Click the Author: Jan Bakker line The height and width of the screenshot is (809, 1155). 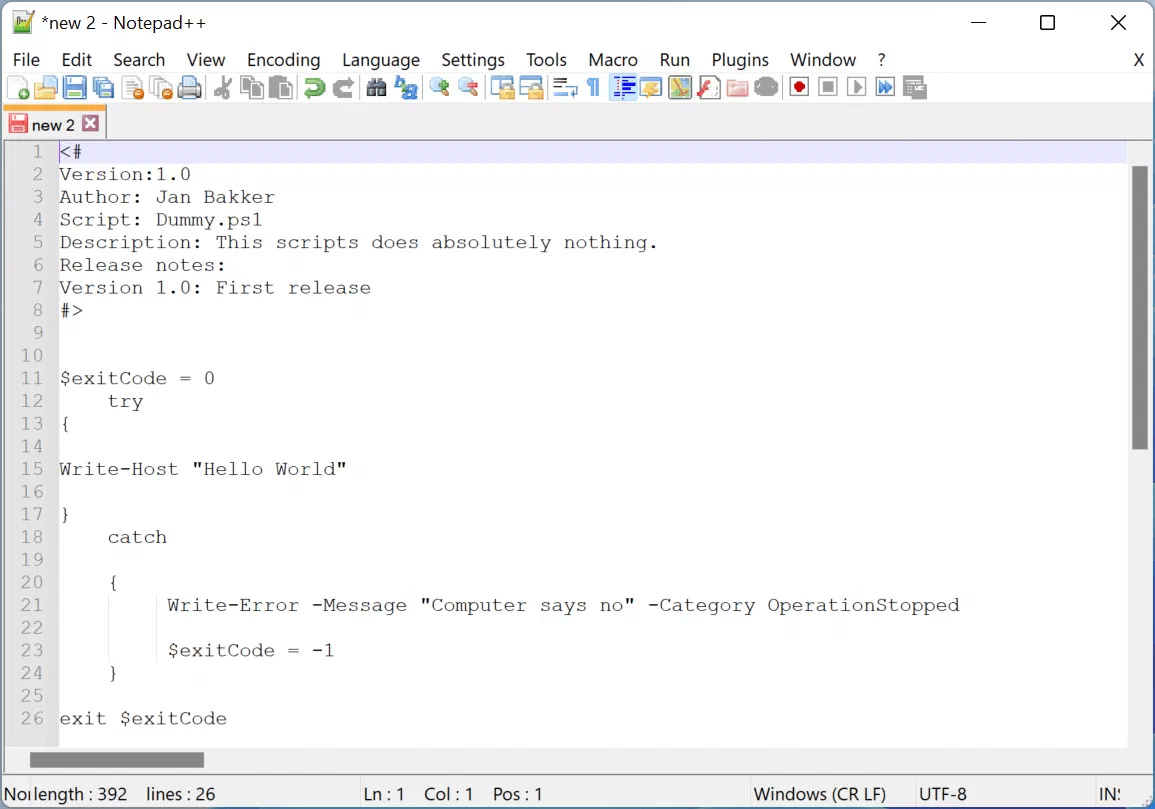pyautogui.click(x=166, y=197)
